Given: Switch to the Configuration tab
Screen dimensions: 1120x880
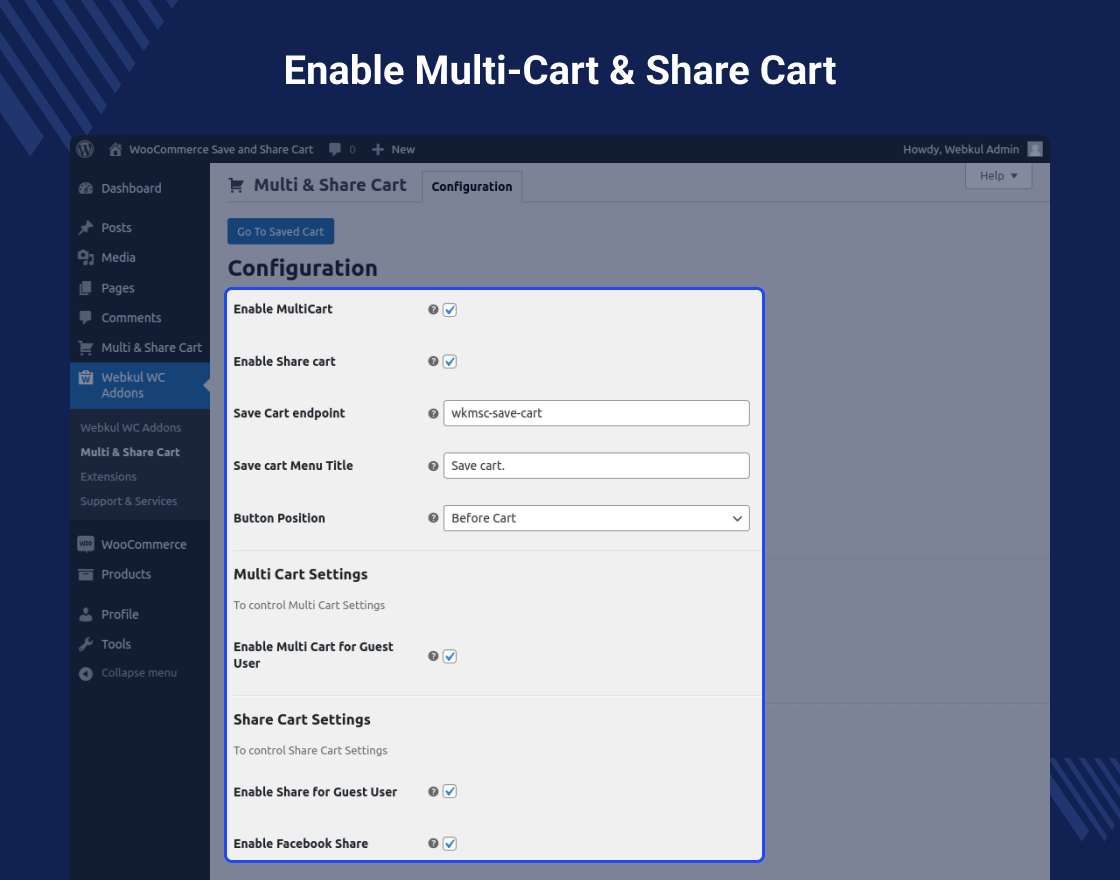Looking at the screenshot, I should click(x=472, y=186).
